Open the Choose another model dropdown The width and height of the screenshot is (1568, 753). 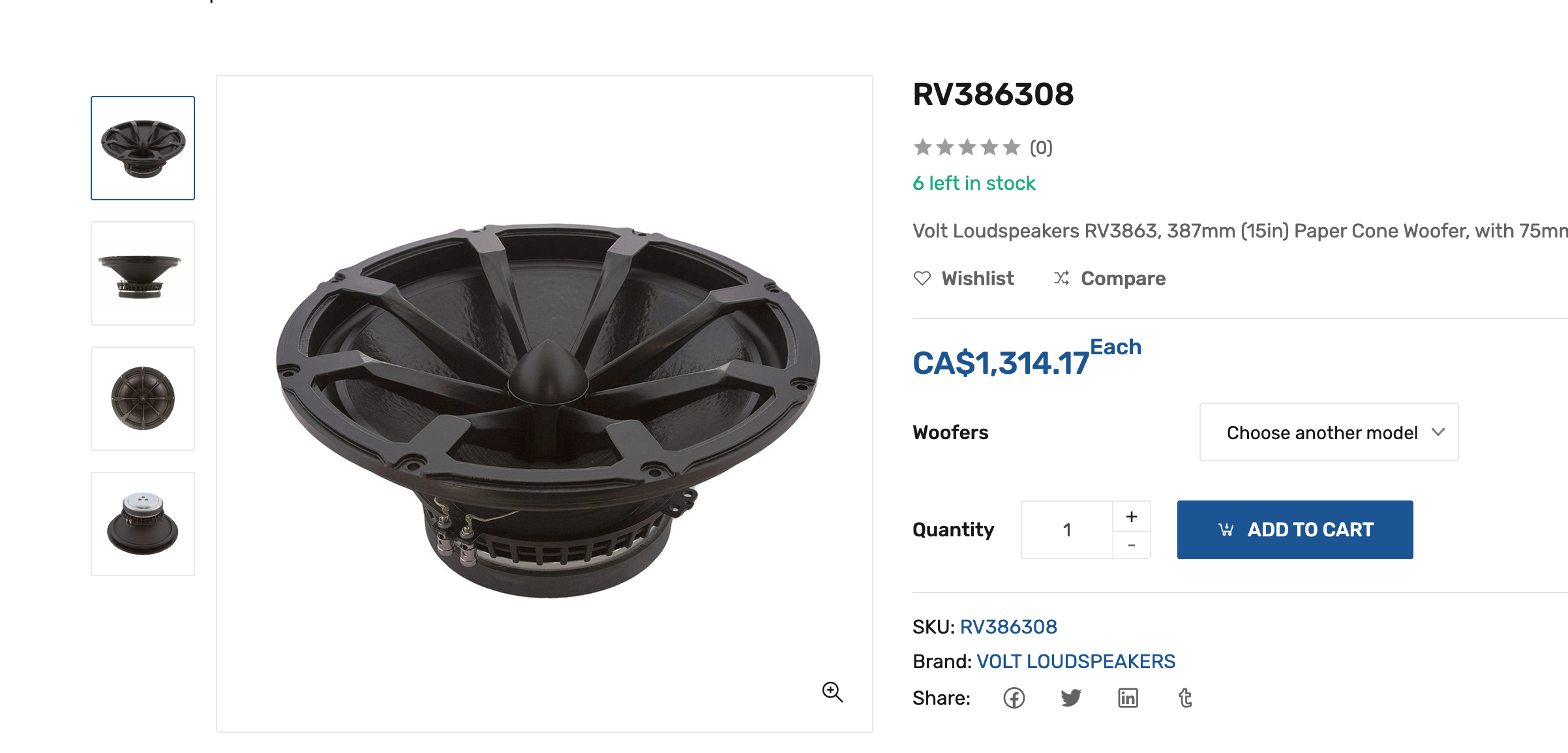coord(1329,432)
